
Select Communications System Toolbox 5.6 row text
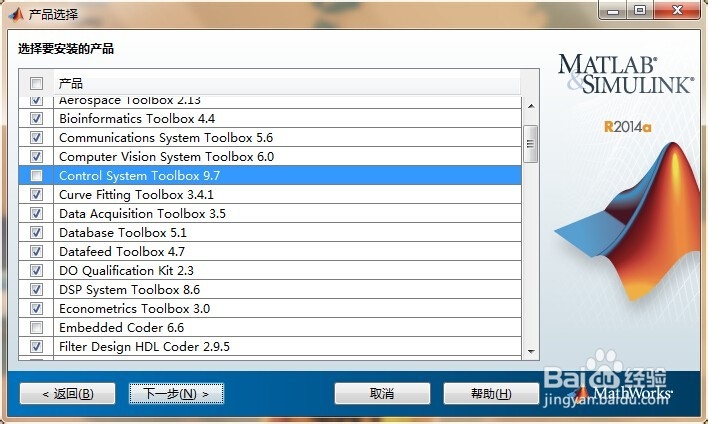tap(166, 138)
